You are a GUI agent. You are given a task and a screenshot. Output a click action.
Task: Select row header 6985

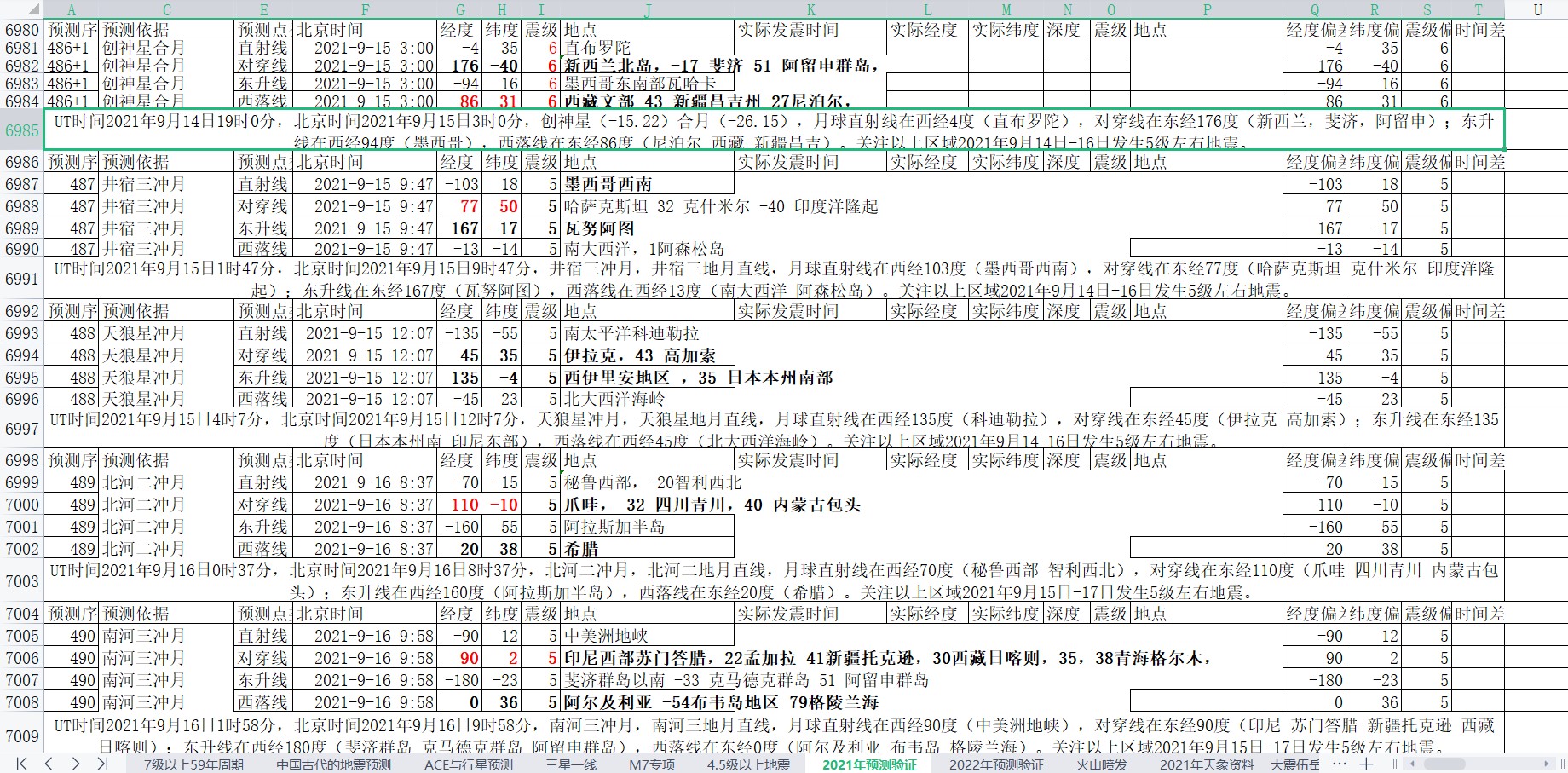(x=21, y=130)
